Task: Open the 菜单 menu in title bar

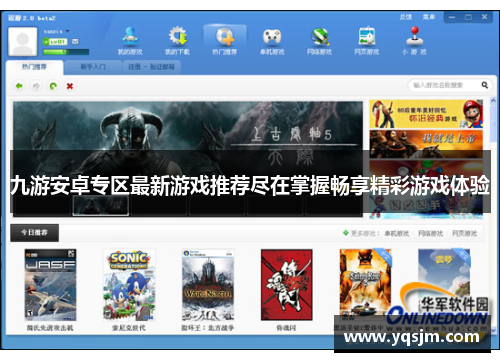Action: pos(428,17)
